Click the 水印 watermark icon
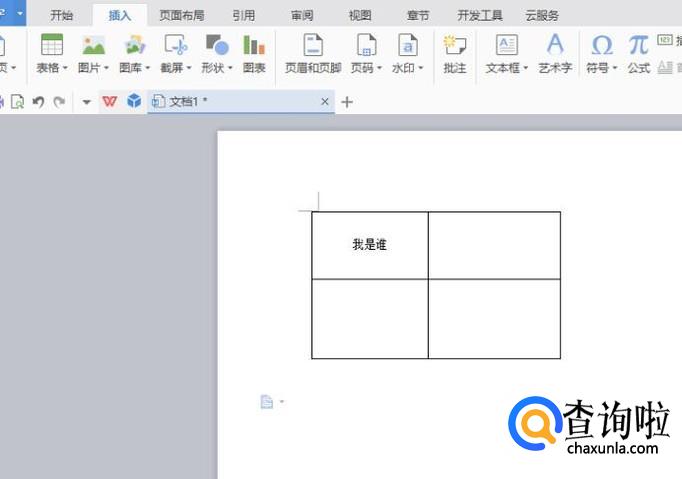The width and height of the screenshot is (682, 479). tap(408, 44)
